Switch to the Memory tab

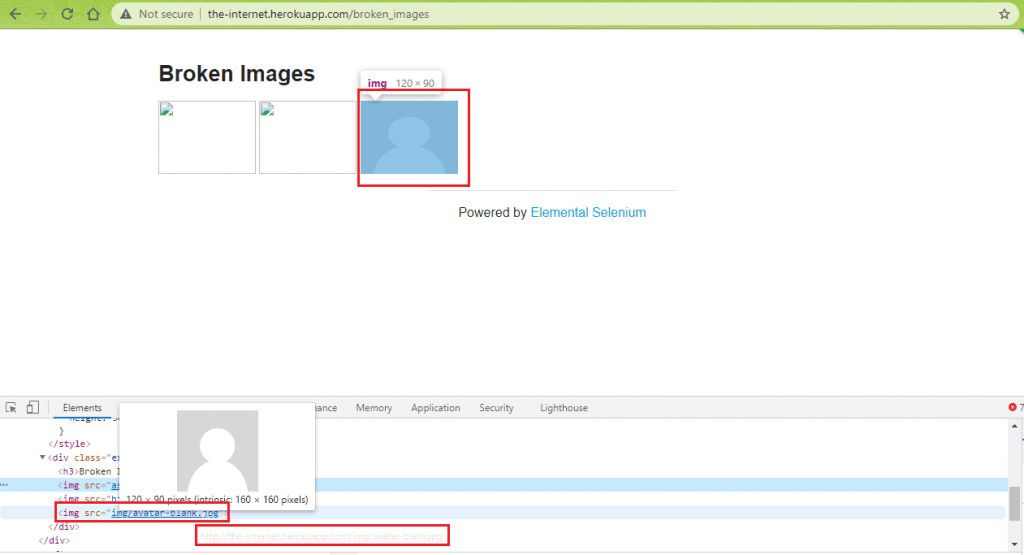pyautogui.click(x=374, y=407)
